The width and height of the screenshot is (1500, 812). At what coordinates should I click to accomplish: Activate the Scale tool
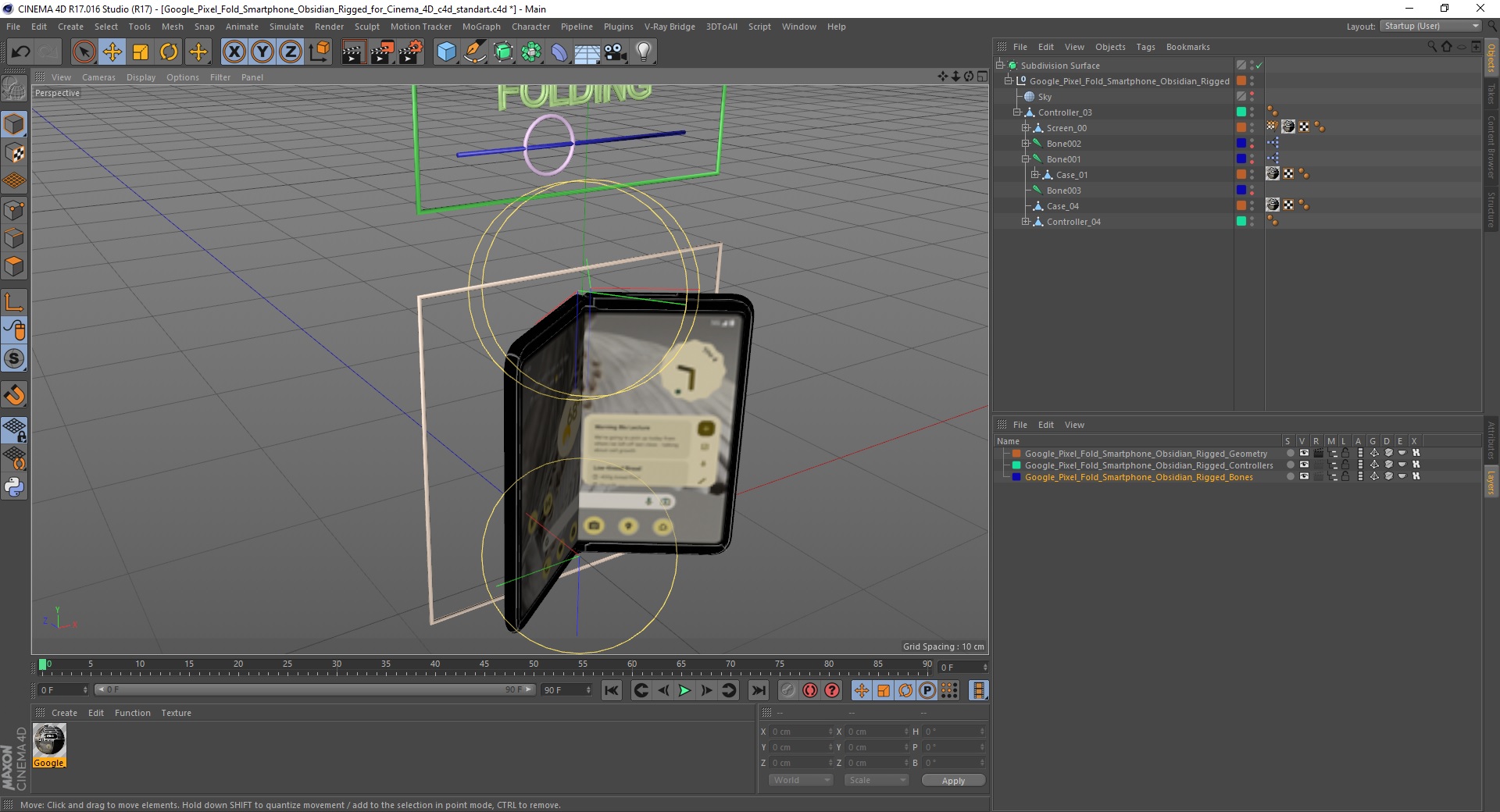pos(141,52)
